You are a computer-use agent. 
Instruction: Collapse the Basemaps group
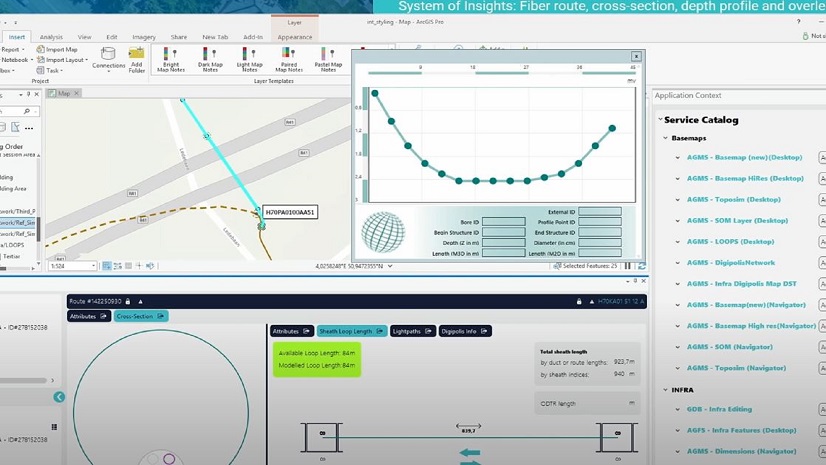tap(665, 138)
